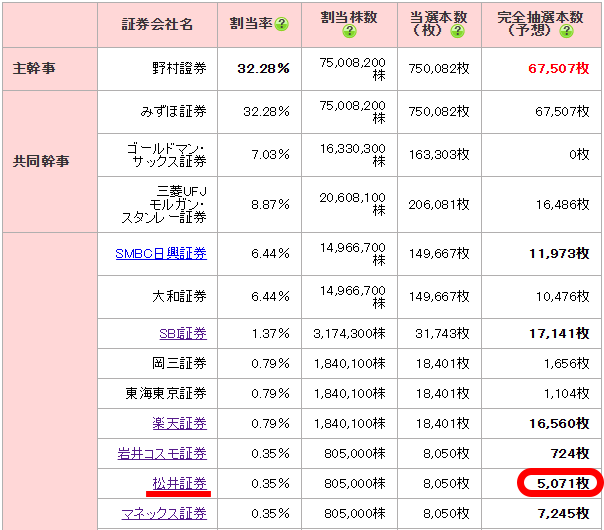Select the 三菱UFJモルガン・スタンレー証券 cell
Screen dimensions: 604x530
158,205
